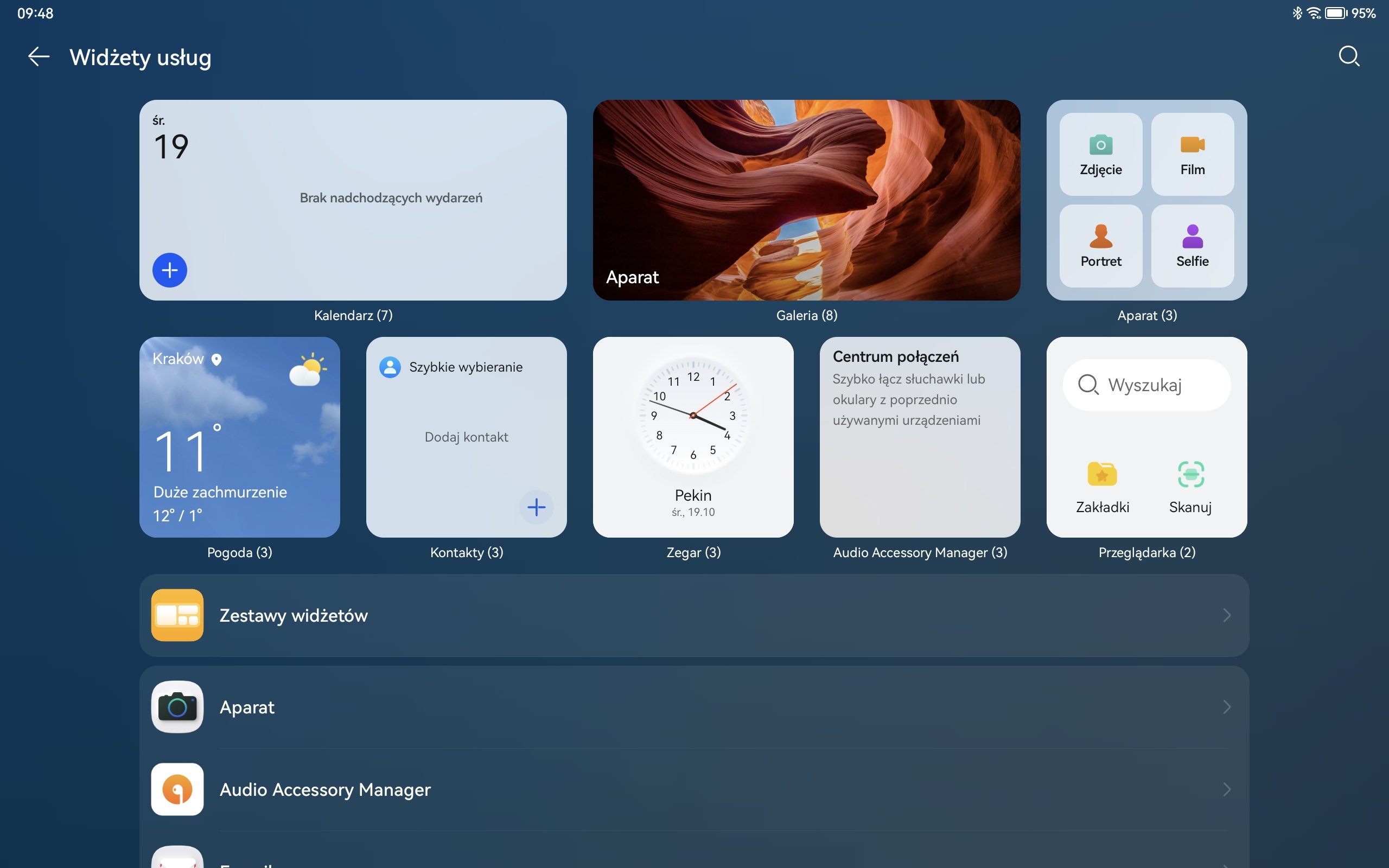Tap the Audio Accessory Manager list label

pos(325,790)
